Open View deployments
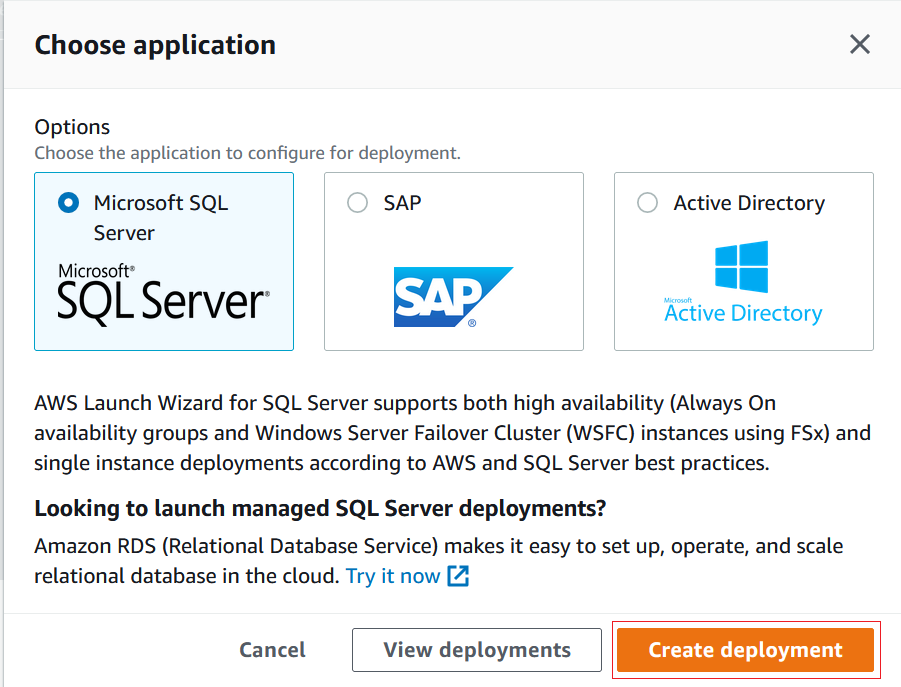The height and width of the screenshot is (687, 901). click(x=477, y=650)
